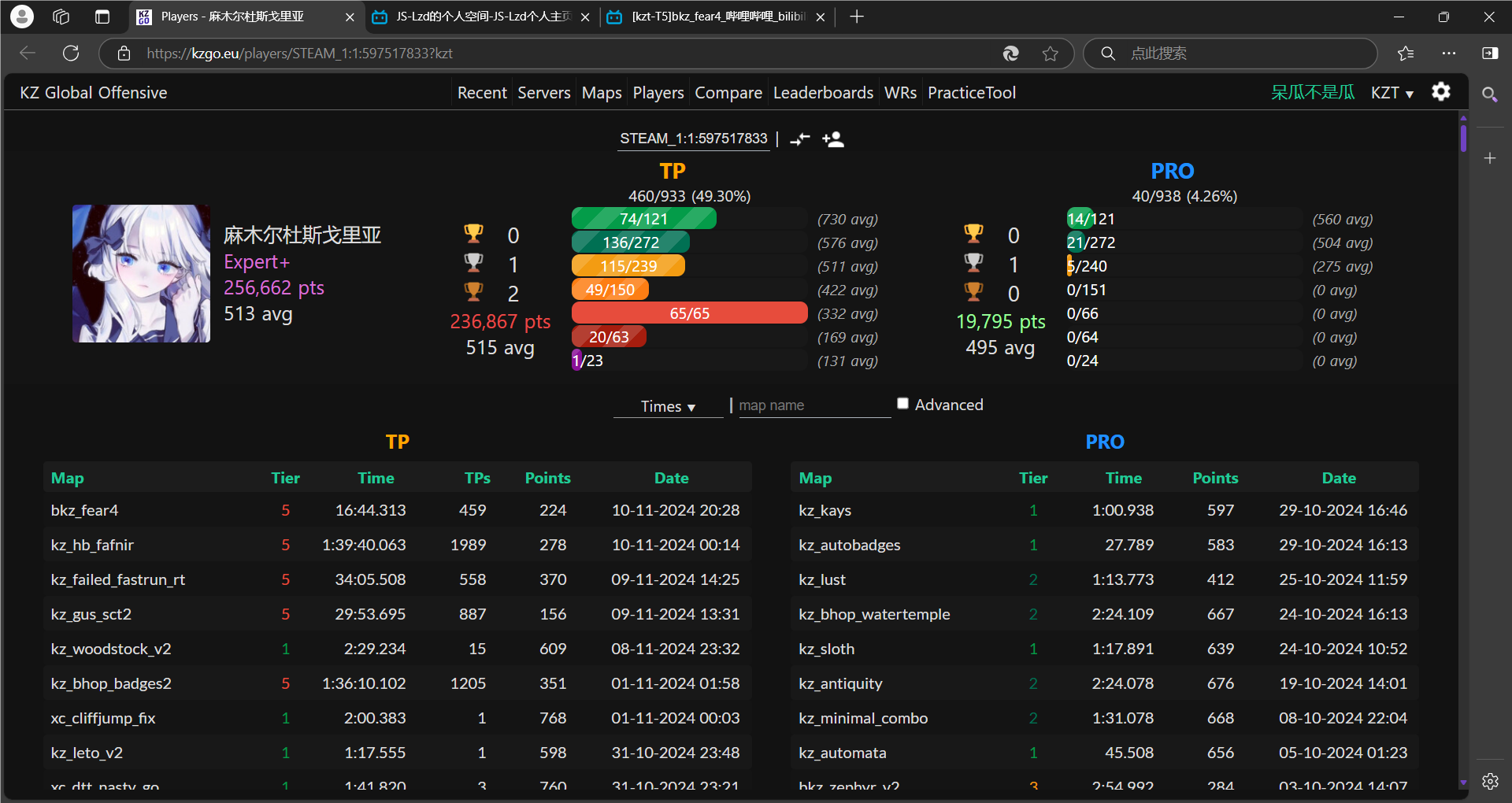The image size is (1512, 803).
Task: Click the sidebar search magnifier icon
Action: click(1489, 94)
